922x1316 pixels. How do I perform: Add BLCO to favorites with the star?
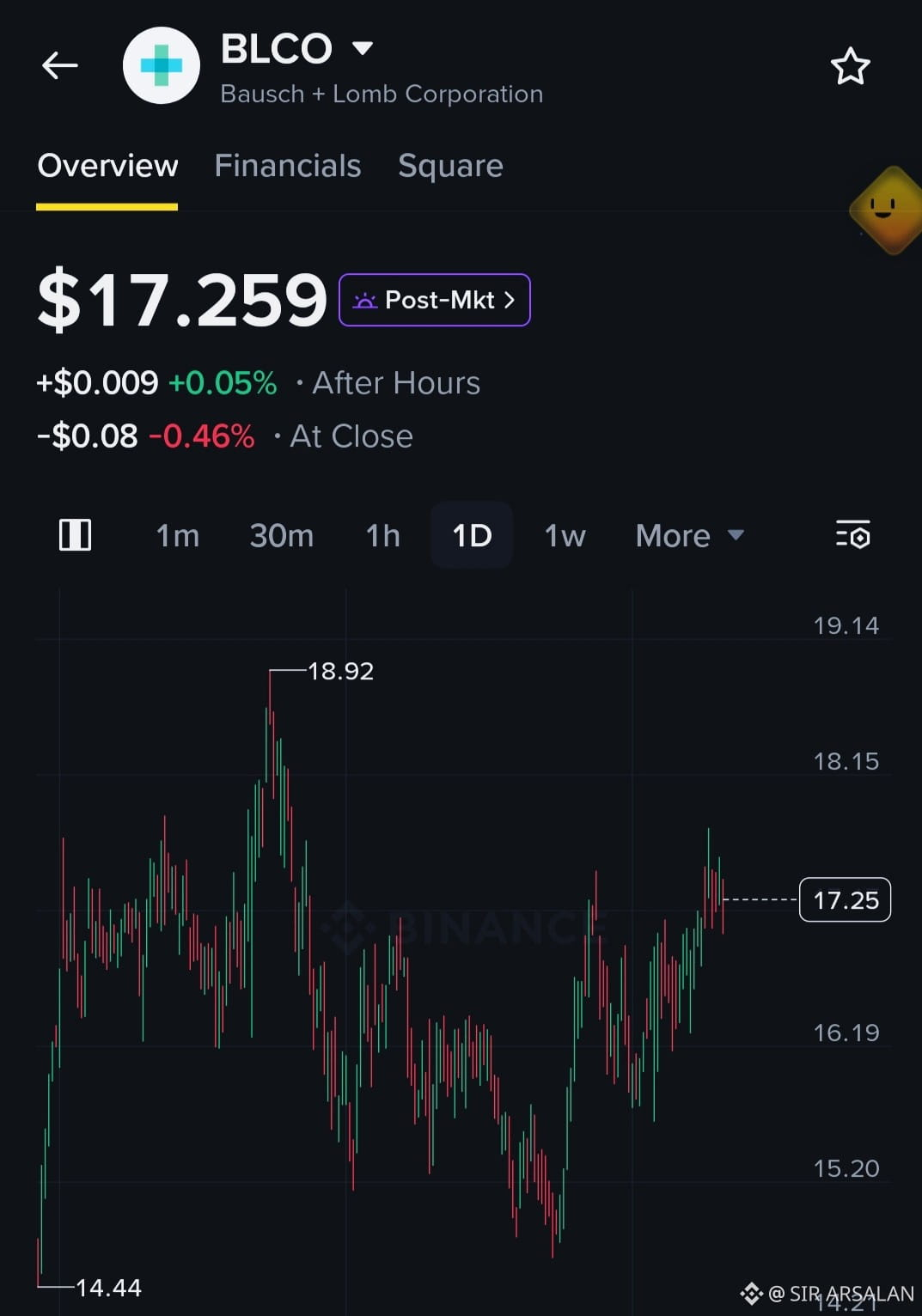pyautogui.click(x=850, y=66)
